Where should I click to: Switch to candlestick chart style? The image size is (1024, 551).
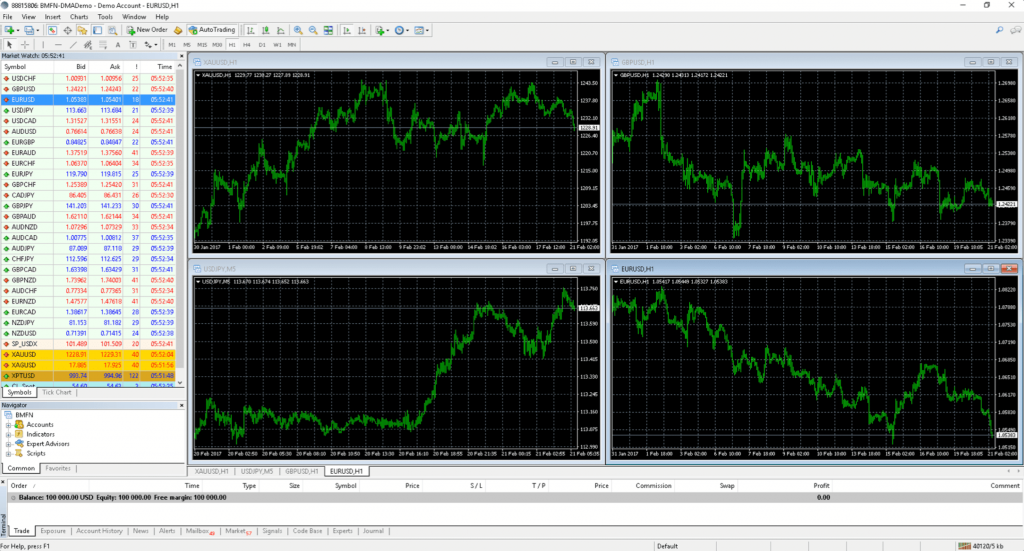[x=266, y=30]
